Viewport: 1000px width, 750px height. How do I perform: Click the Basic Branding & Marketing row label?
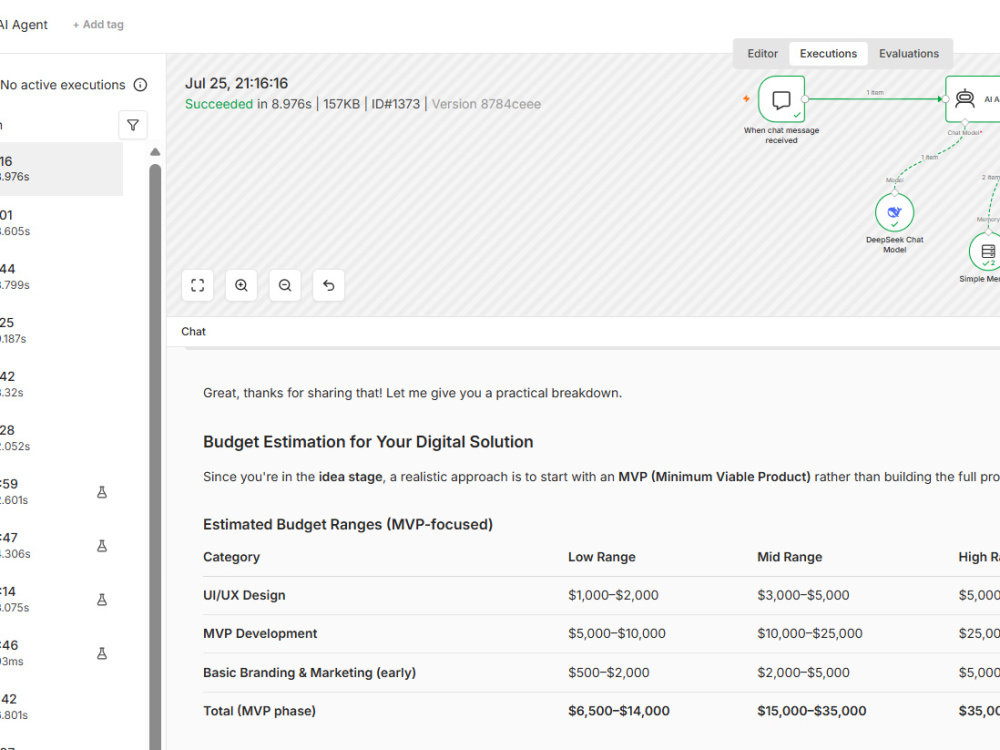point(309,672)
